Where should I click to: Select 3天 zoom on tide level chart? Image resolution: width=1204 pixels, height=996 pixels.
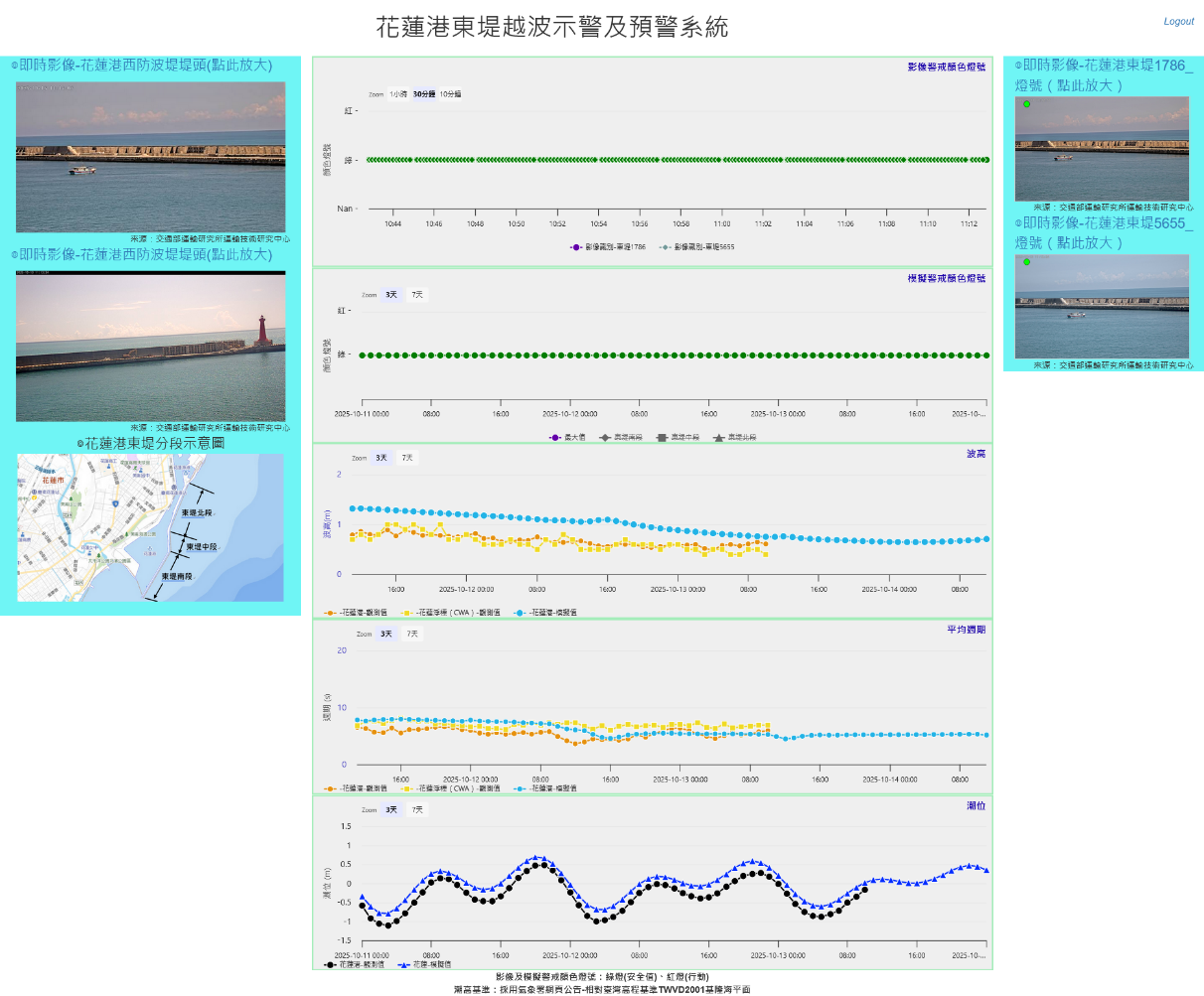391,809
